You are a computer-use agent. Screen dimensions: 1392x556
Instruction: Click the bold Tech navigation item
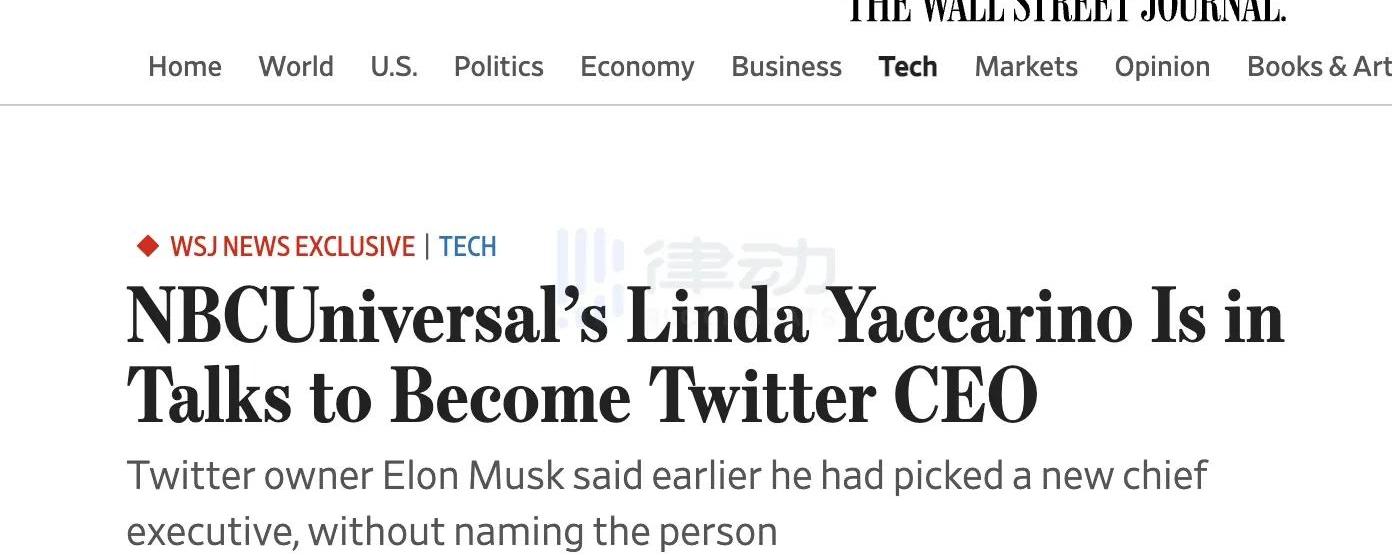point(908,67)
